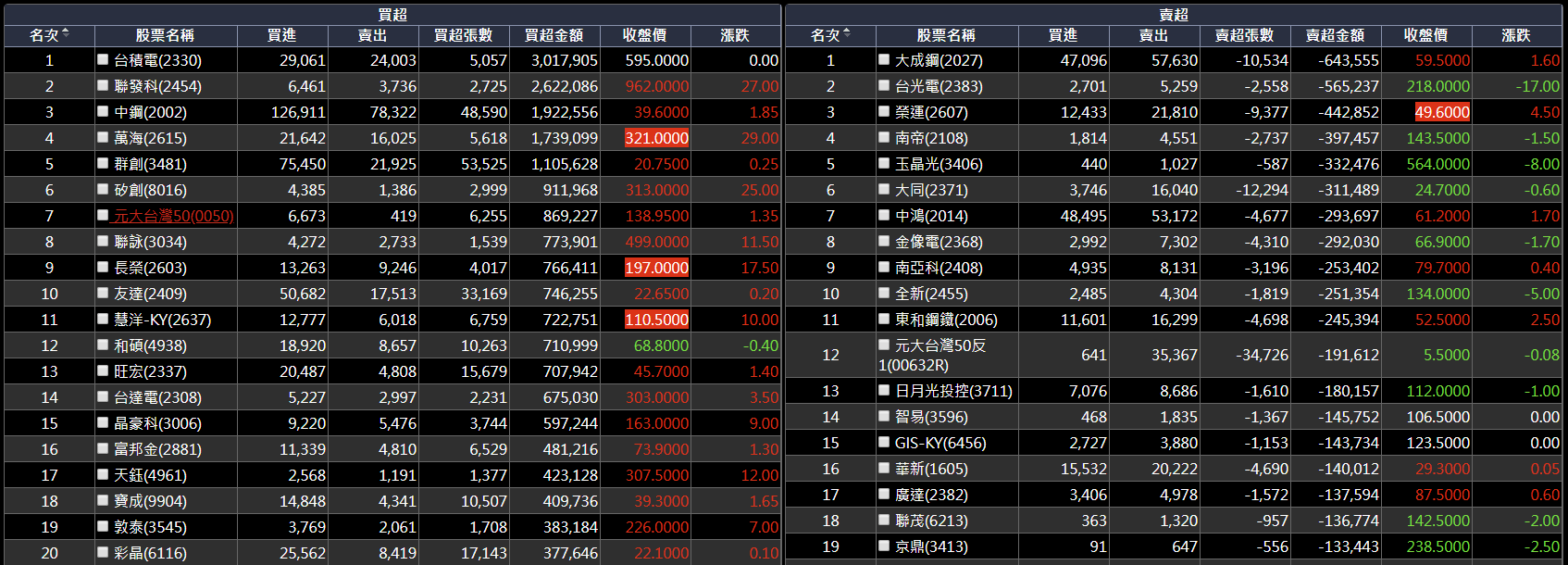Select the 和碩(4938) checkbox
Viewport: 1568px width, 565px height.
(x=103, y=345)
